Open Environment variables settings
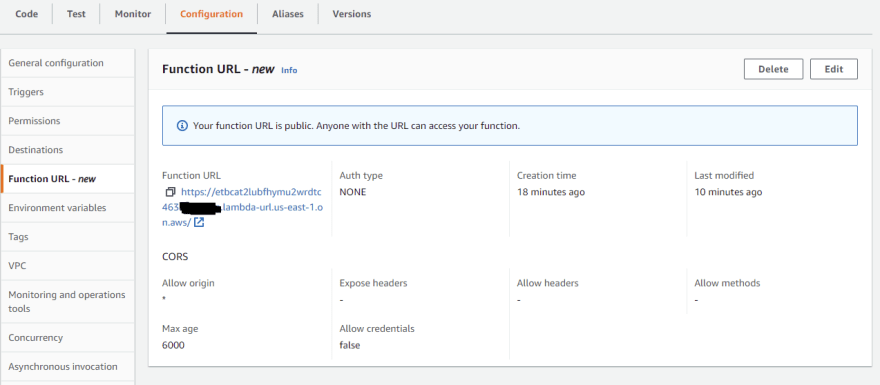The image size is (880, 385). (x=67, y=208)
